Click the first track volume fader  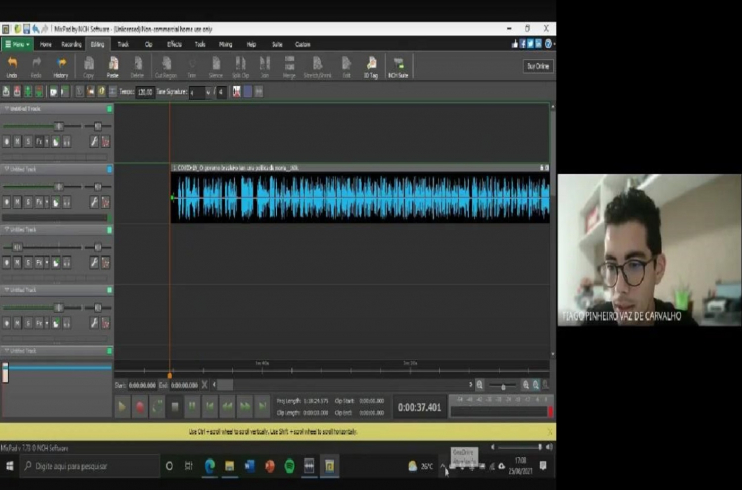click(x=58, y=126)
